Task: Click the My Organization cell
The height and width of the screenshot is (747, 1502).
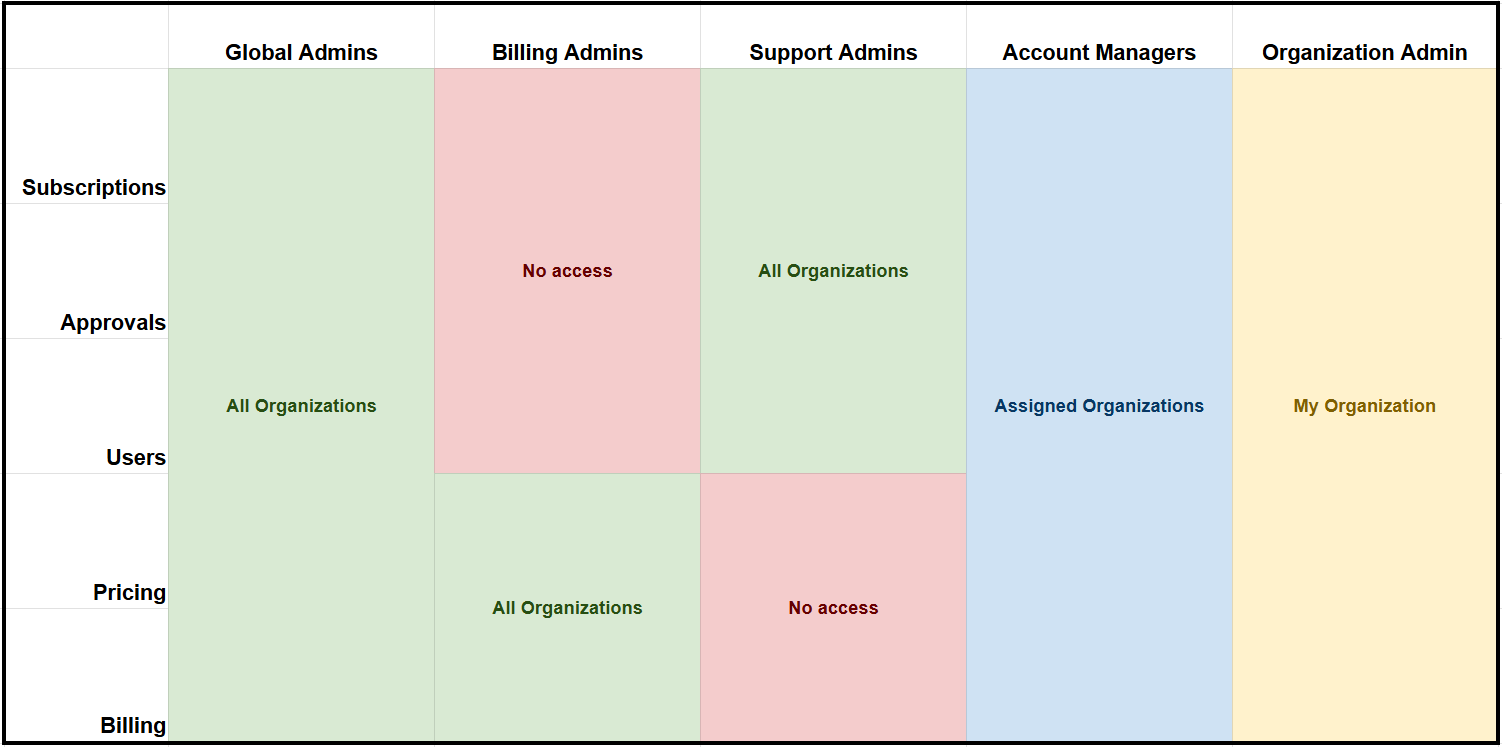Action: coord(1364,406)
